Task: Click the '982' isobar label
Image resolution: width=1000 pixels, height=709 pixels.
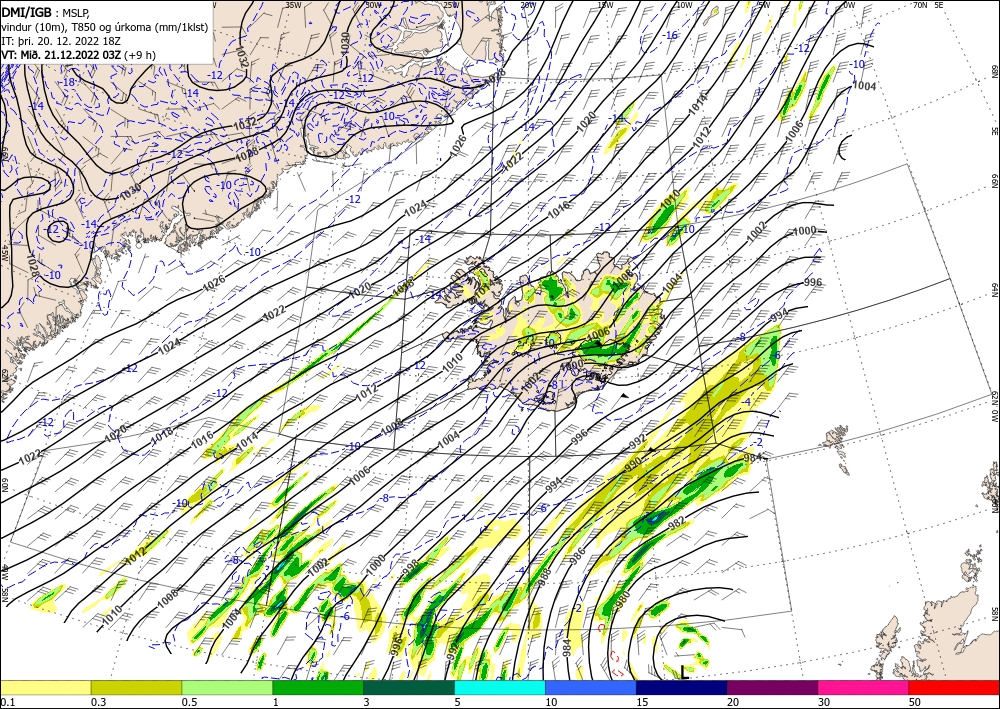Action: coord(677,523)
